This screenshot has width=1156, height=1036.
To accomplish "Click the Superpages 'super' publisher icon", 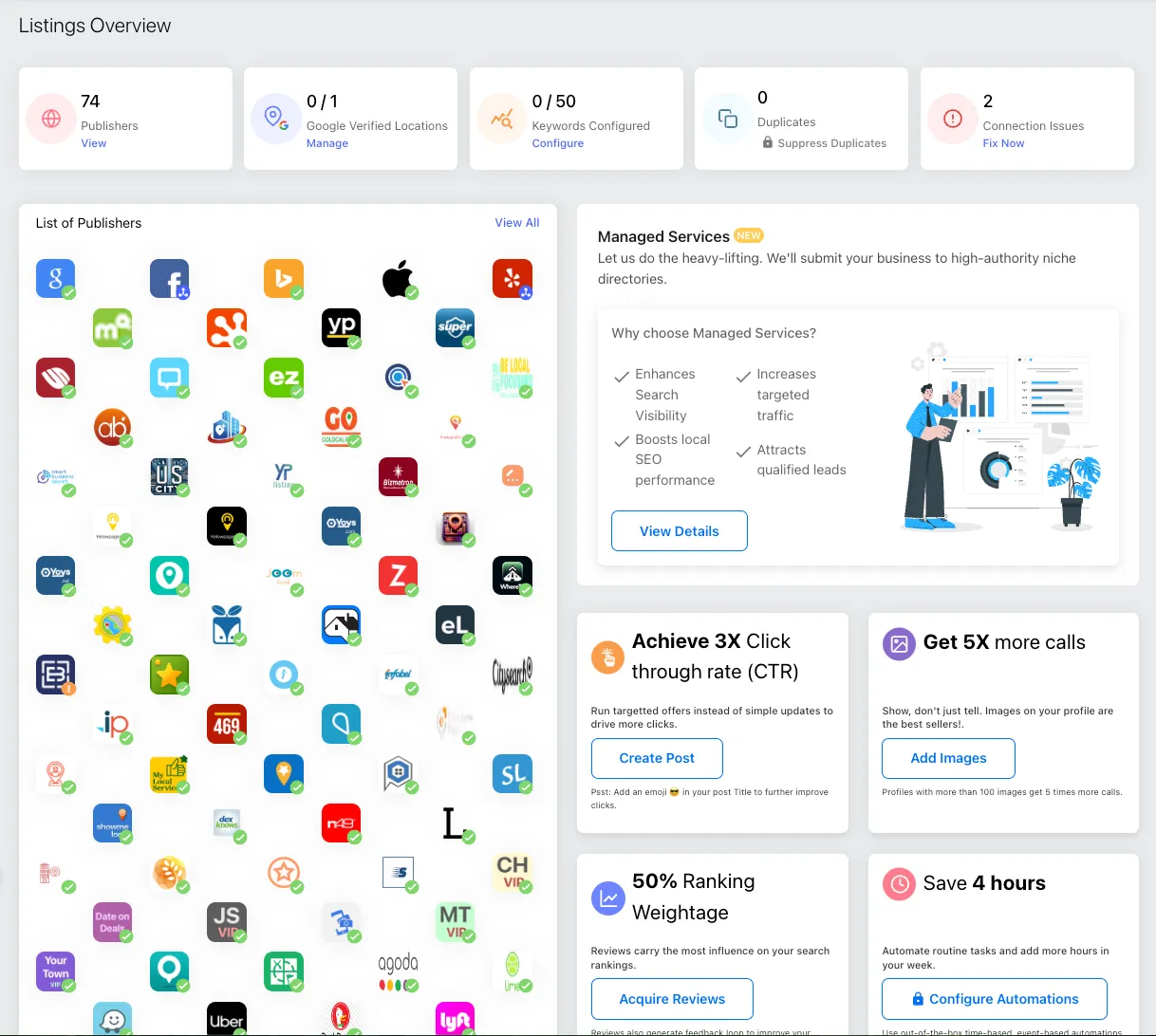I will click(x=455, y=327).
